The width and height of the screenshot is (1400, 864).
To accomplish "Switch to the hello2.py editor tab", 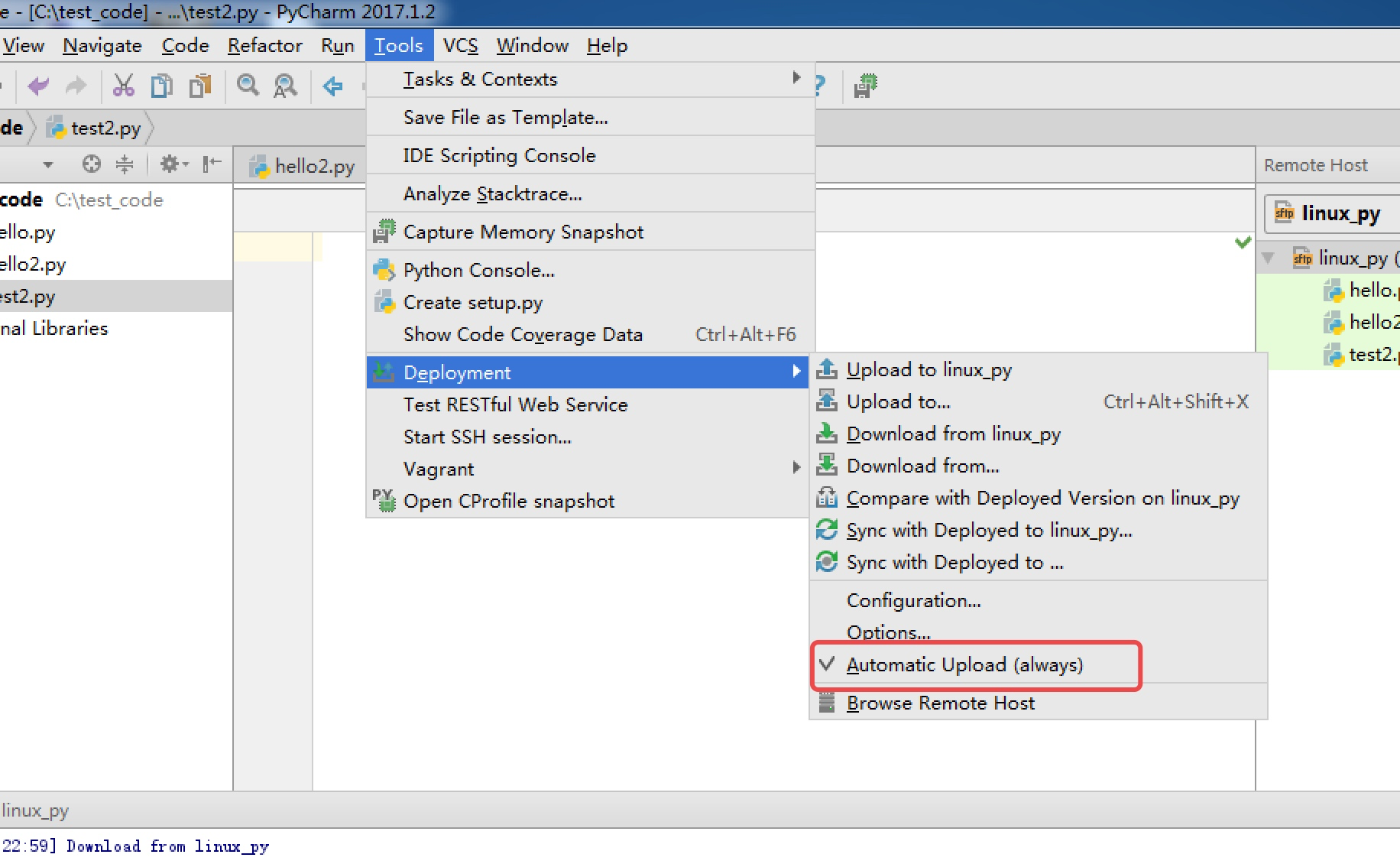I will [303, 166].
